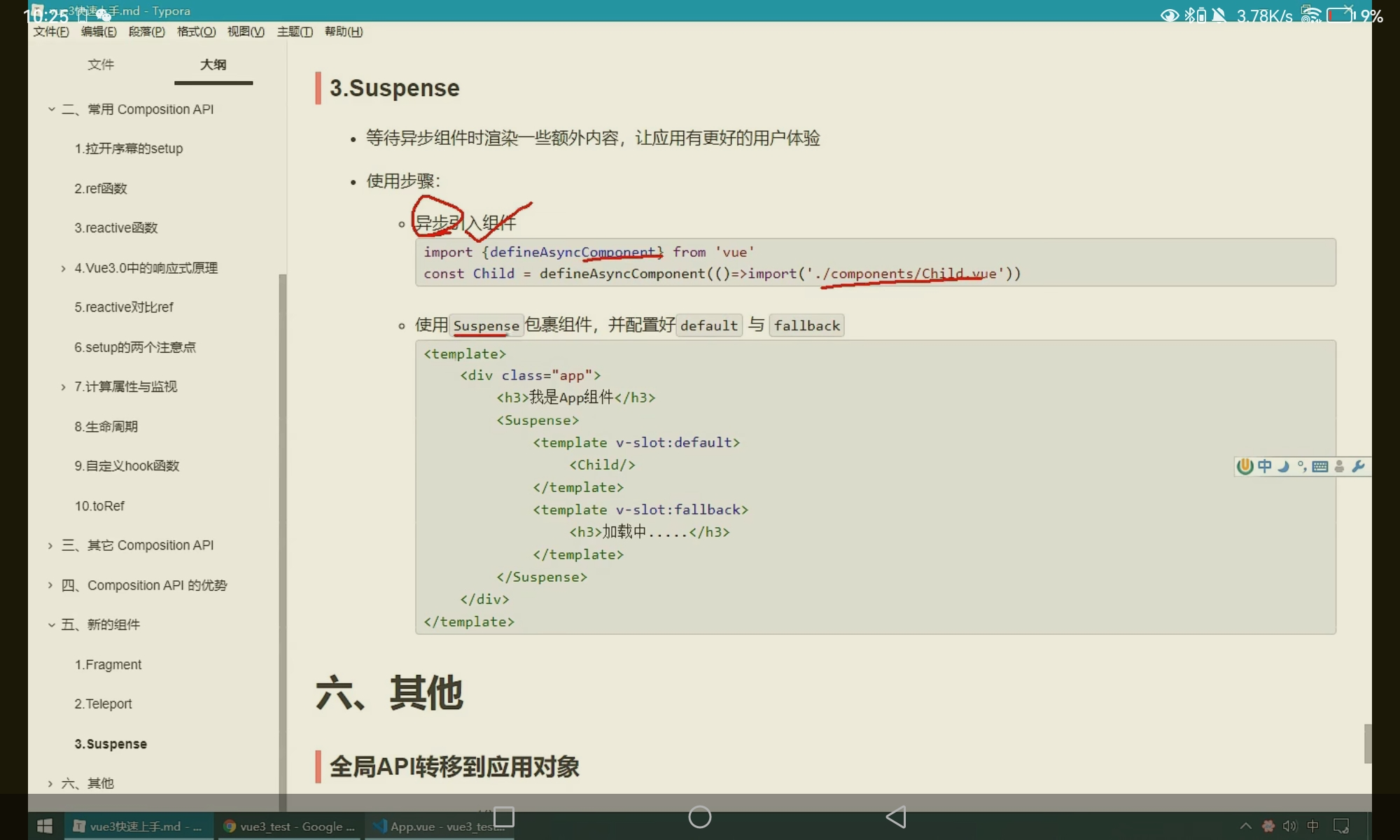Screen dimensions: 1400x840
Task: Show hidden system tray icons
Action: (x=1246, y=826)
